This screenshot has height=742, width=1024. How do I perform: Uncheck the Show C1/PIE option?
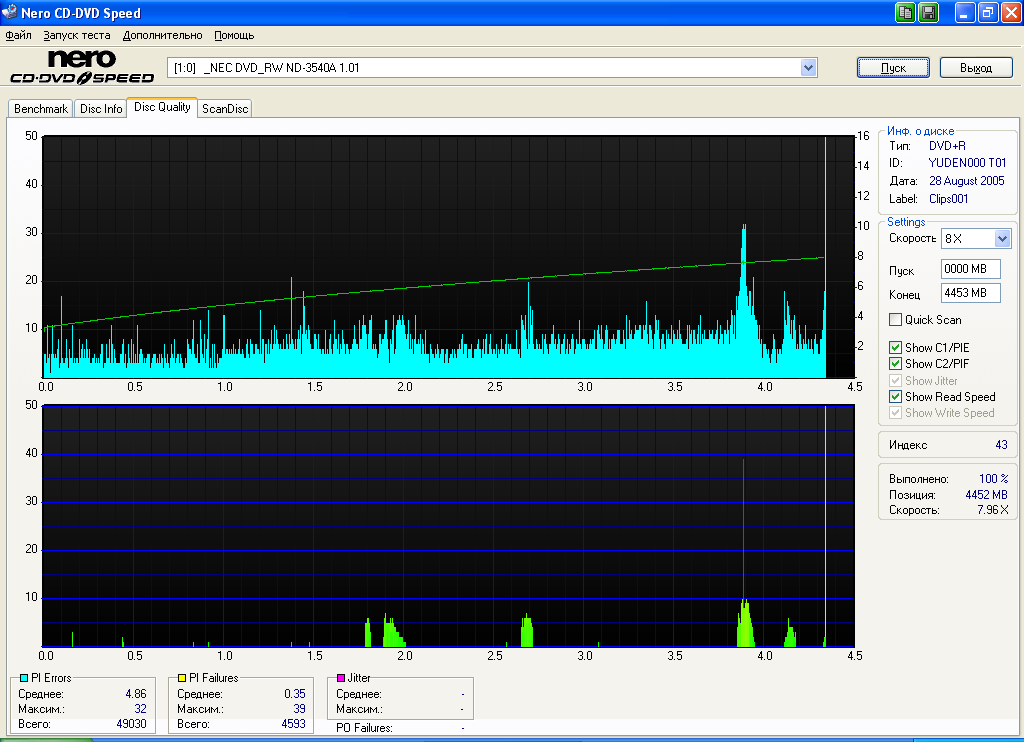pyautogui.click(x=896, y=348)
